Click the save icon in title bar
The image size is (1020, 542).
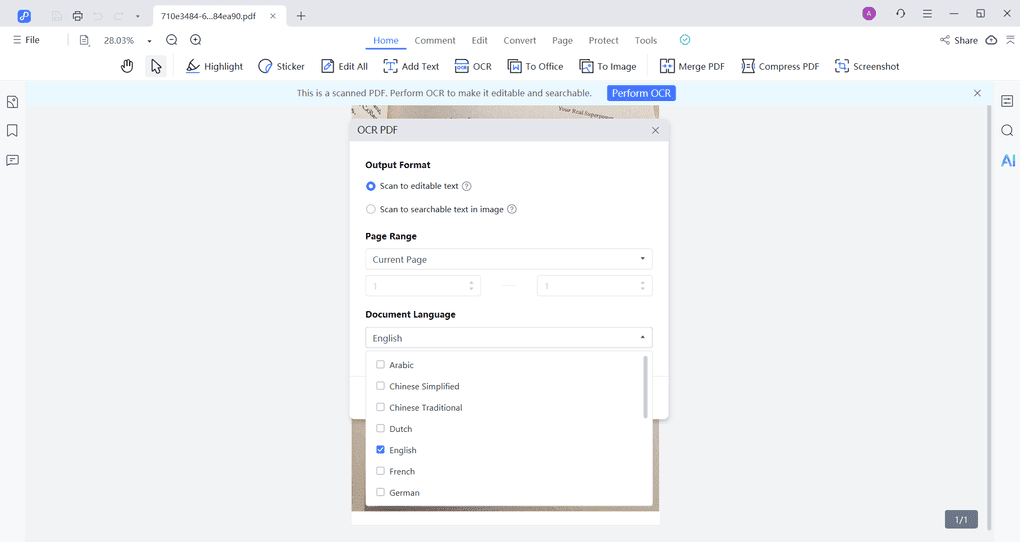[x=57, y=16]
